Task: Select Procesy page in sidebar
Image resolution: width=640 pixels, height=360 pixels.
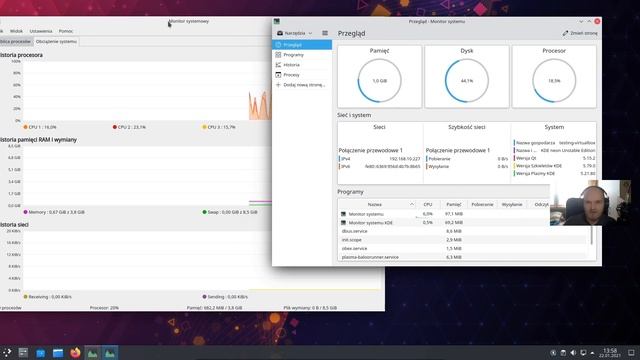Action: (302, 75)
